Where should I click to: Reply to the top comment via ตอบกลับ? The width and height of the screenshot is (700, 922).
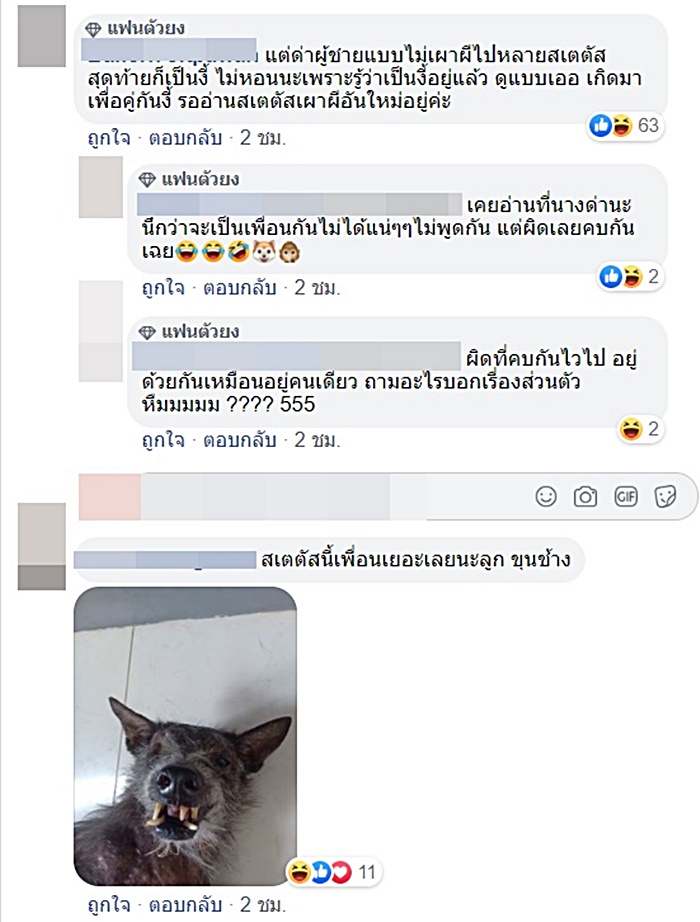point(186,138)
